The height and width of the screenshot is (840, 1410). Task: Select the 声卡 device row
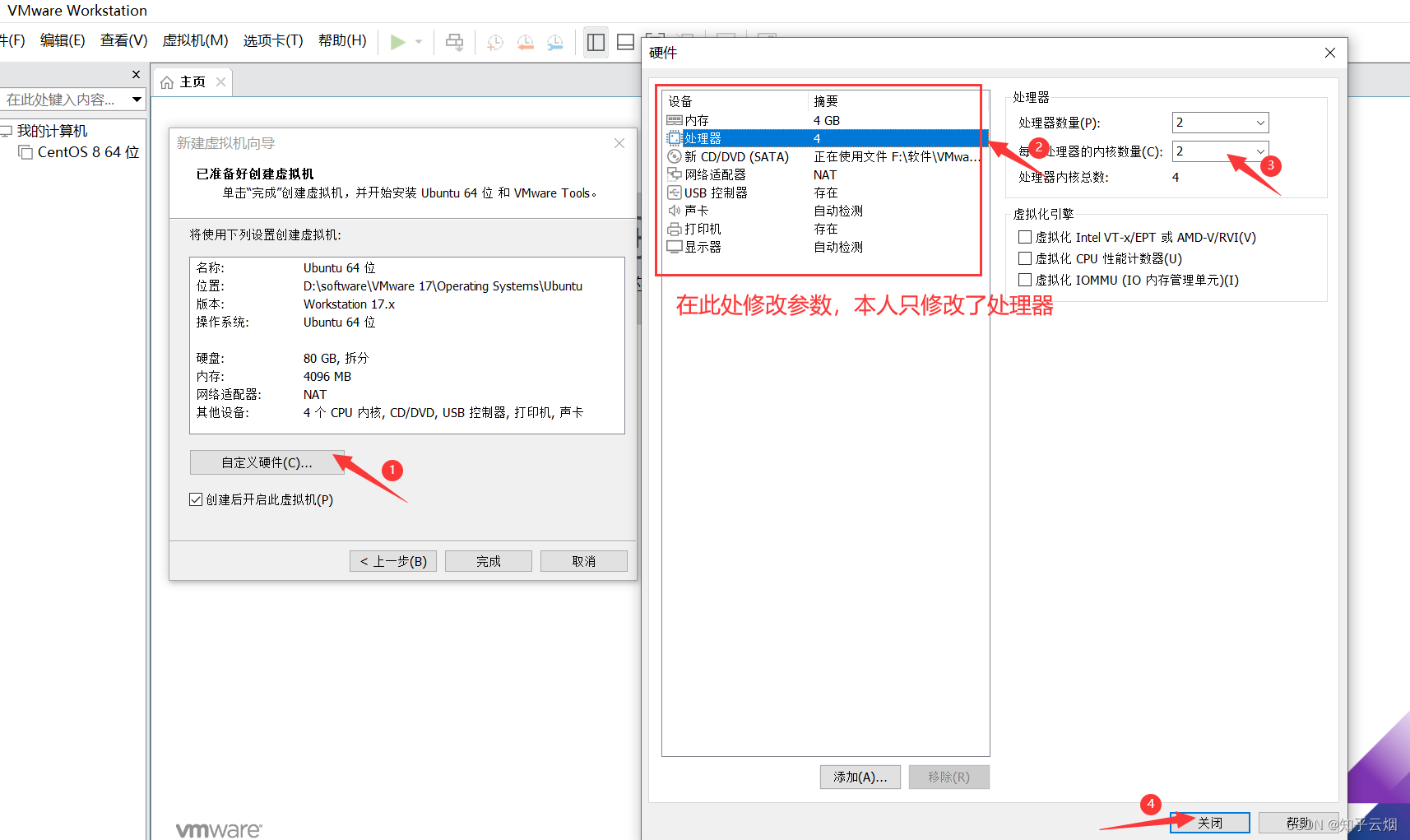[825, 211]
